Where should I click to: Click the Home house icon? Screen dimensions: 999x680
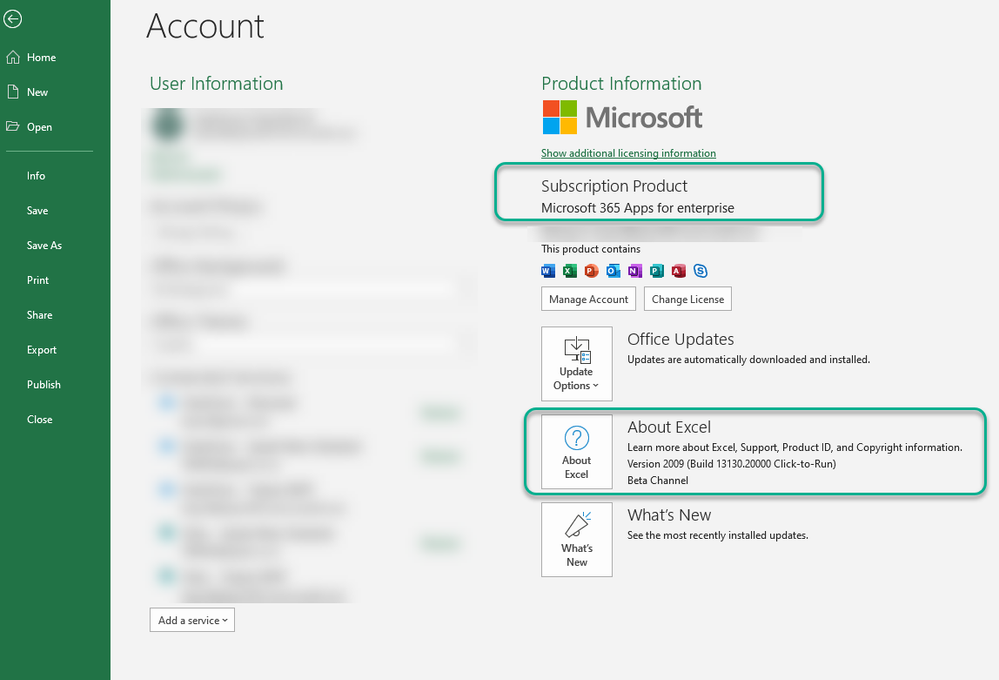[13, 57]
